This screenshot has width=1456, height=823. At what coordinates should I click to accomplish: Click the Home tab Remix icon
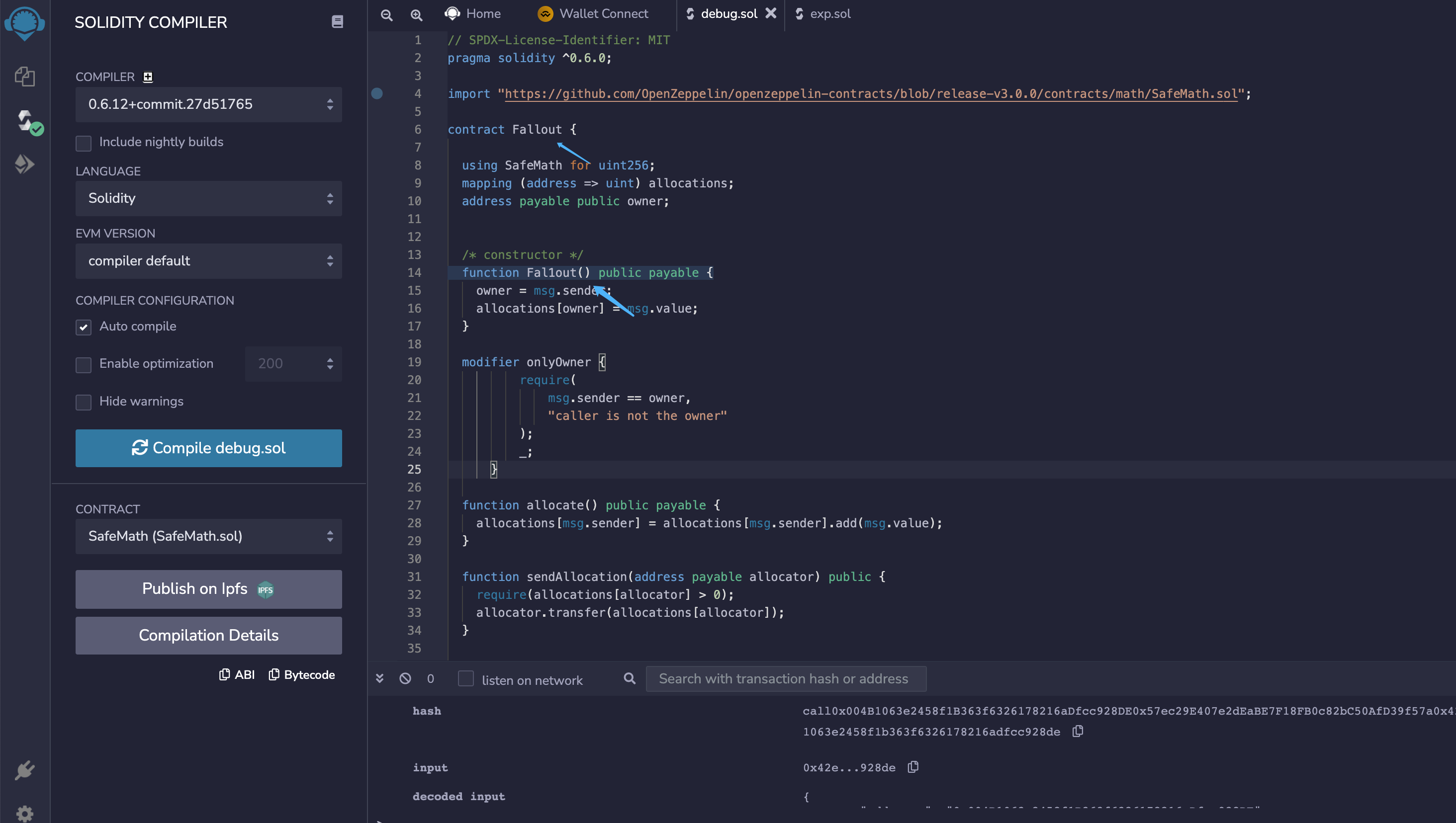[453, 13]
